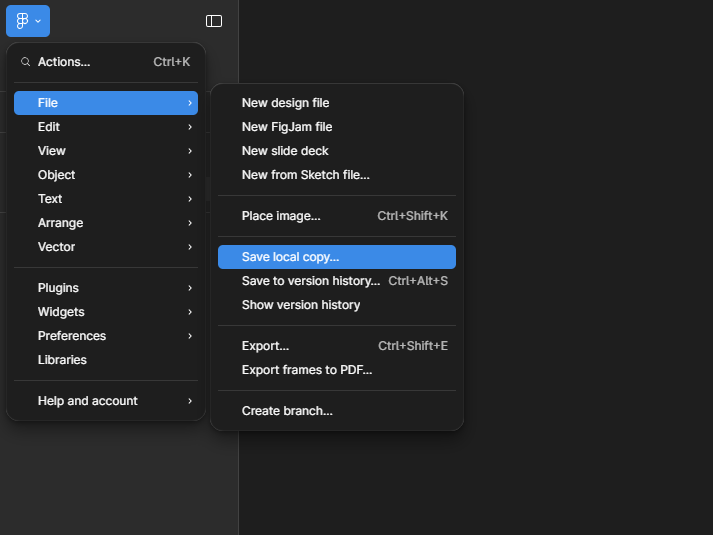Screen dimensions: 713x535
Task: Open the Text submenu
Action: (106, 199)
